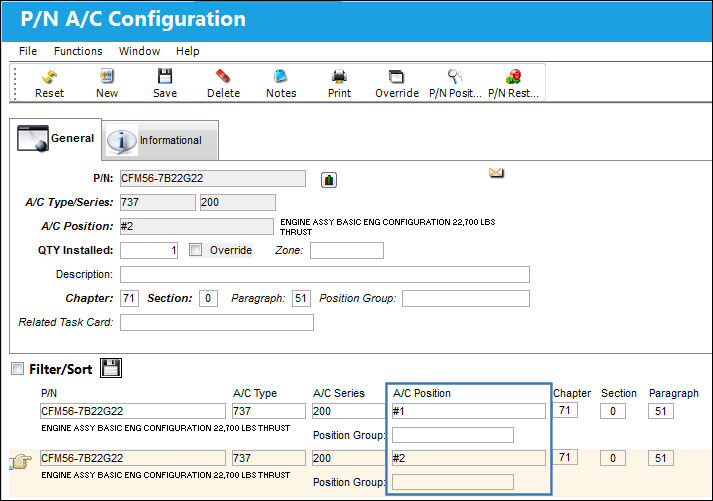Click the Chapter field in form
Viewport: 713px width, 501px height.
click(x=129, y=298)
